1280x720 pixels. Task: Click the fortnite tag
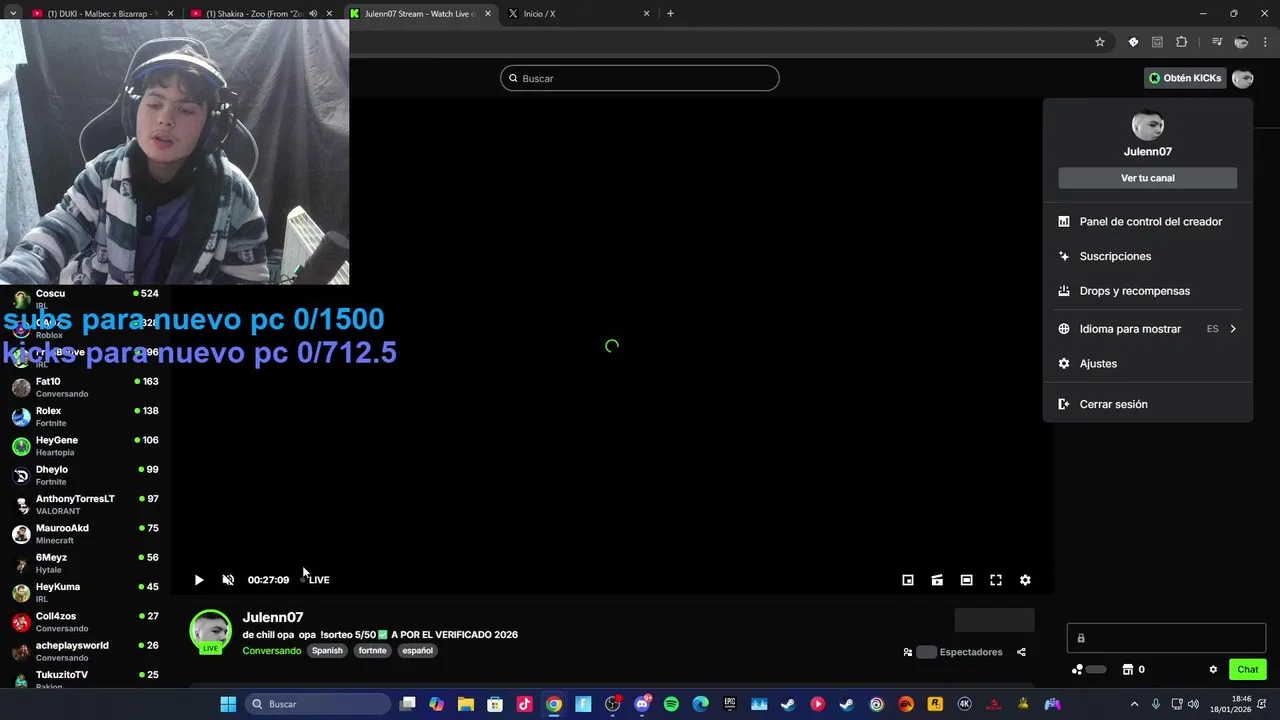[x=372, y=651]
